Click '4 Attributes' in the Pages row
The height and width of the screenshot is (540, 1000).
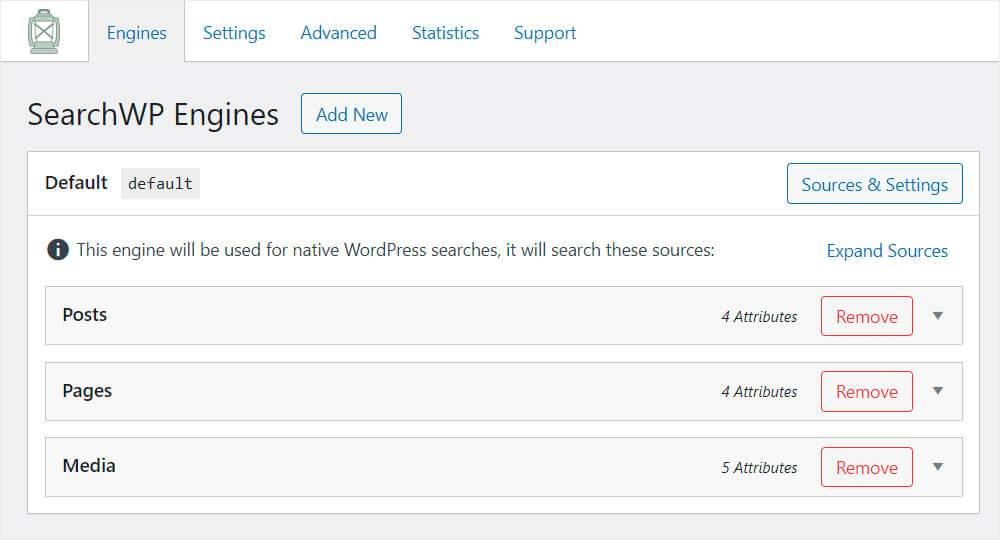(x=759, y=391)
